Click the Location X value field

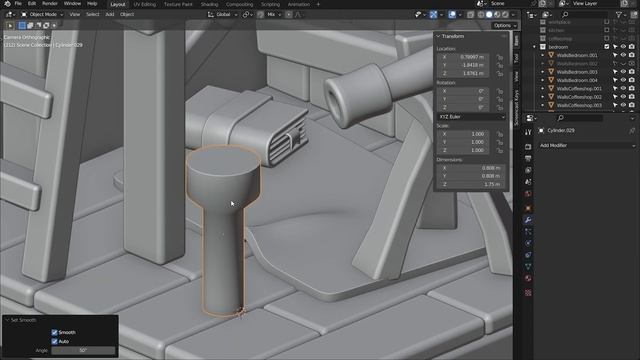click(x=462, y=57)
